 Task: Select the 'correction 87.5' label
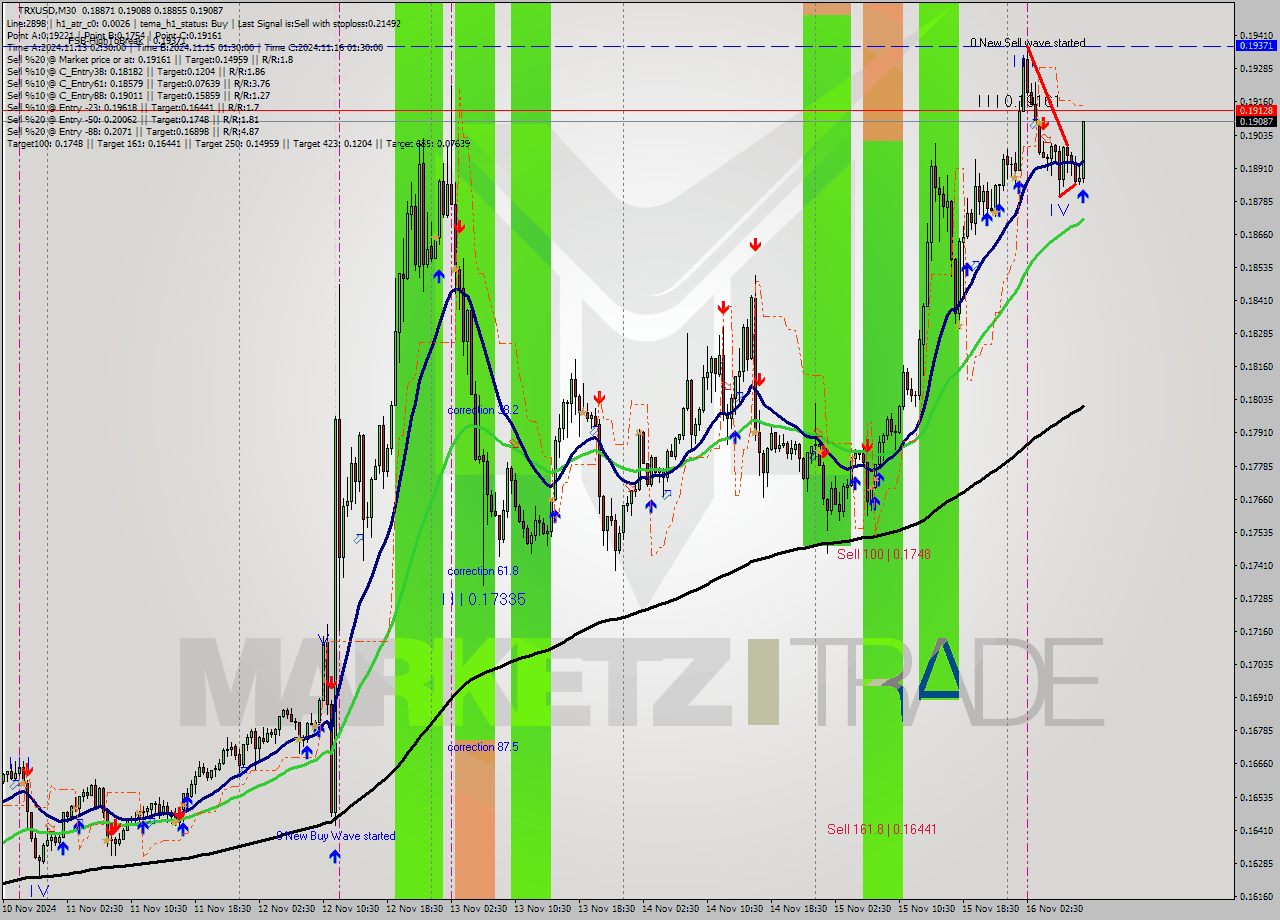482,747
